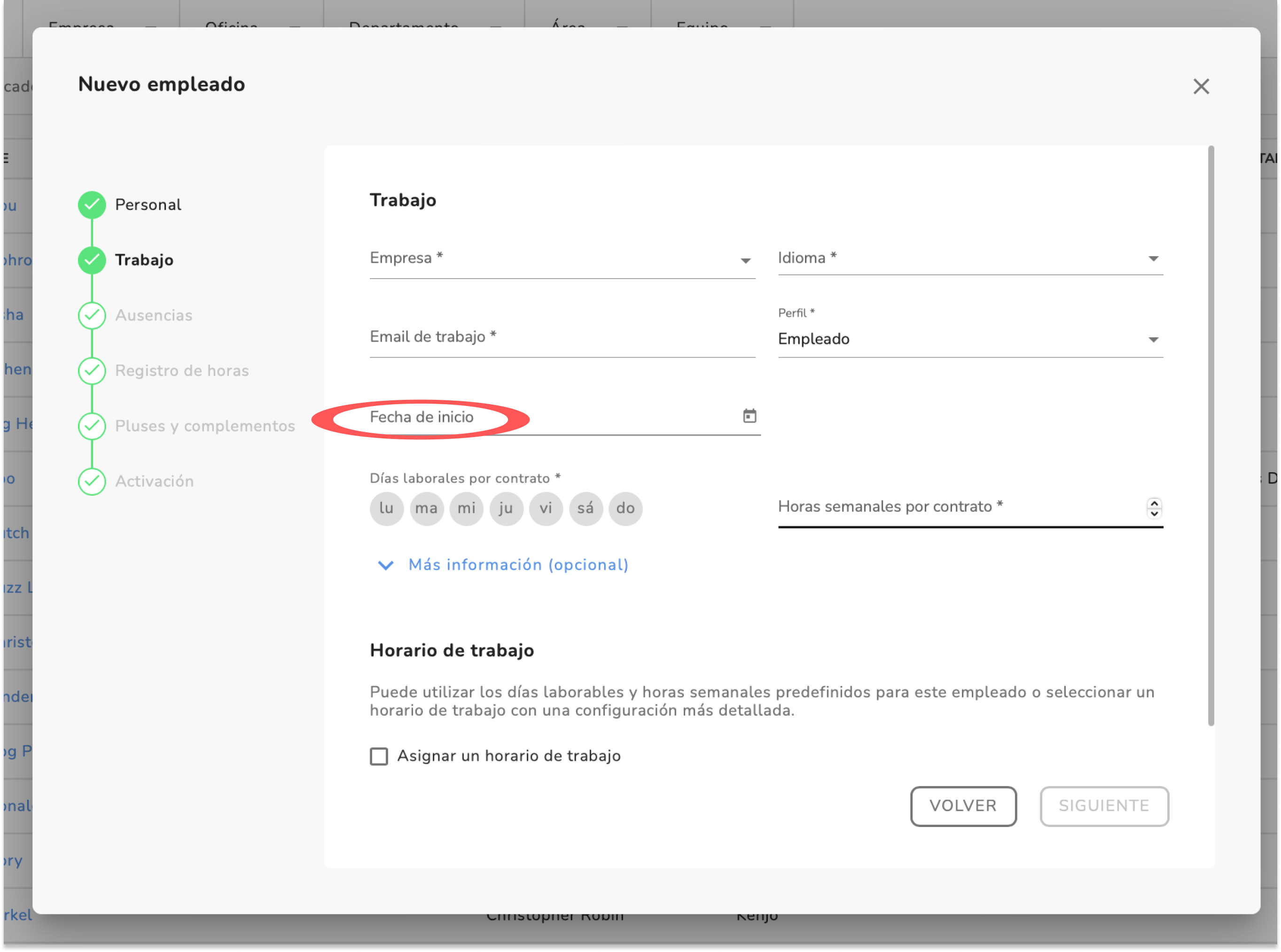The width and height of the screenshot is (1281, 952).
Task: Click the Registro de horas step icon
Action: point(92,371)
